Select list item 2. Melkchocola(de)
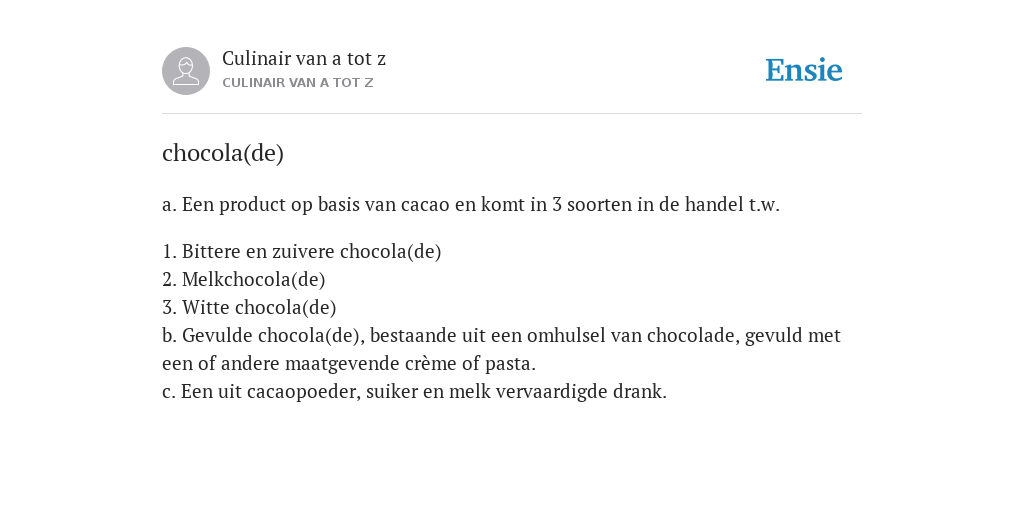Image resolution: width=1024 pixels, height=512 pixels. (244, 280)
